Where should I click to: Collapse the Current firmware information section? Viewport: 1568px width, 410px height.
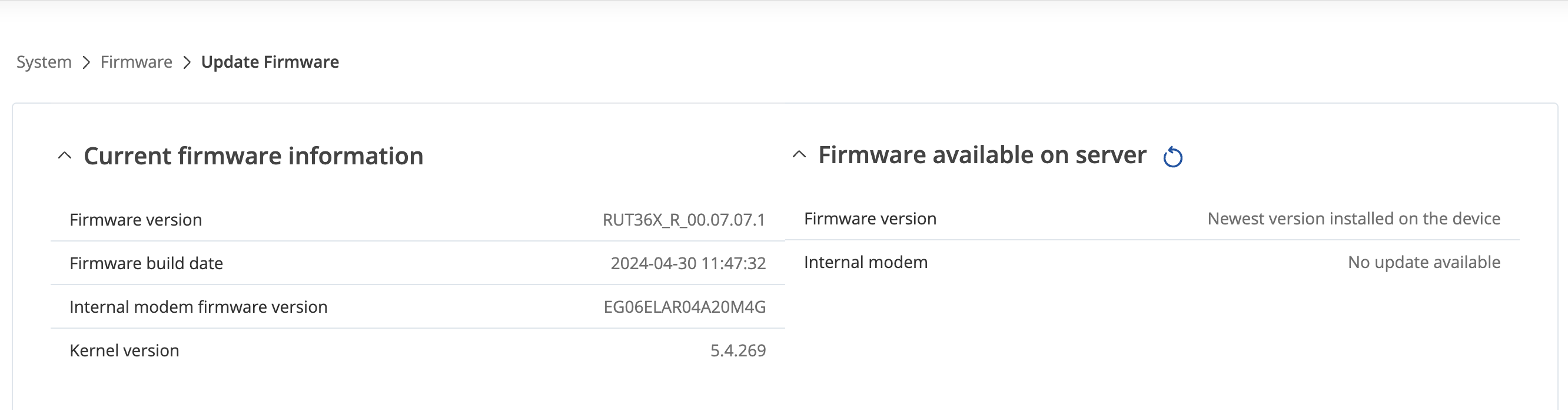pyautogui.click(x=65, y=156)
